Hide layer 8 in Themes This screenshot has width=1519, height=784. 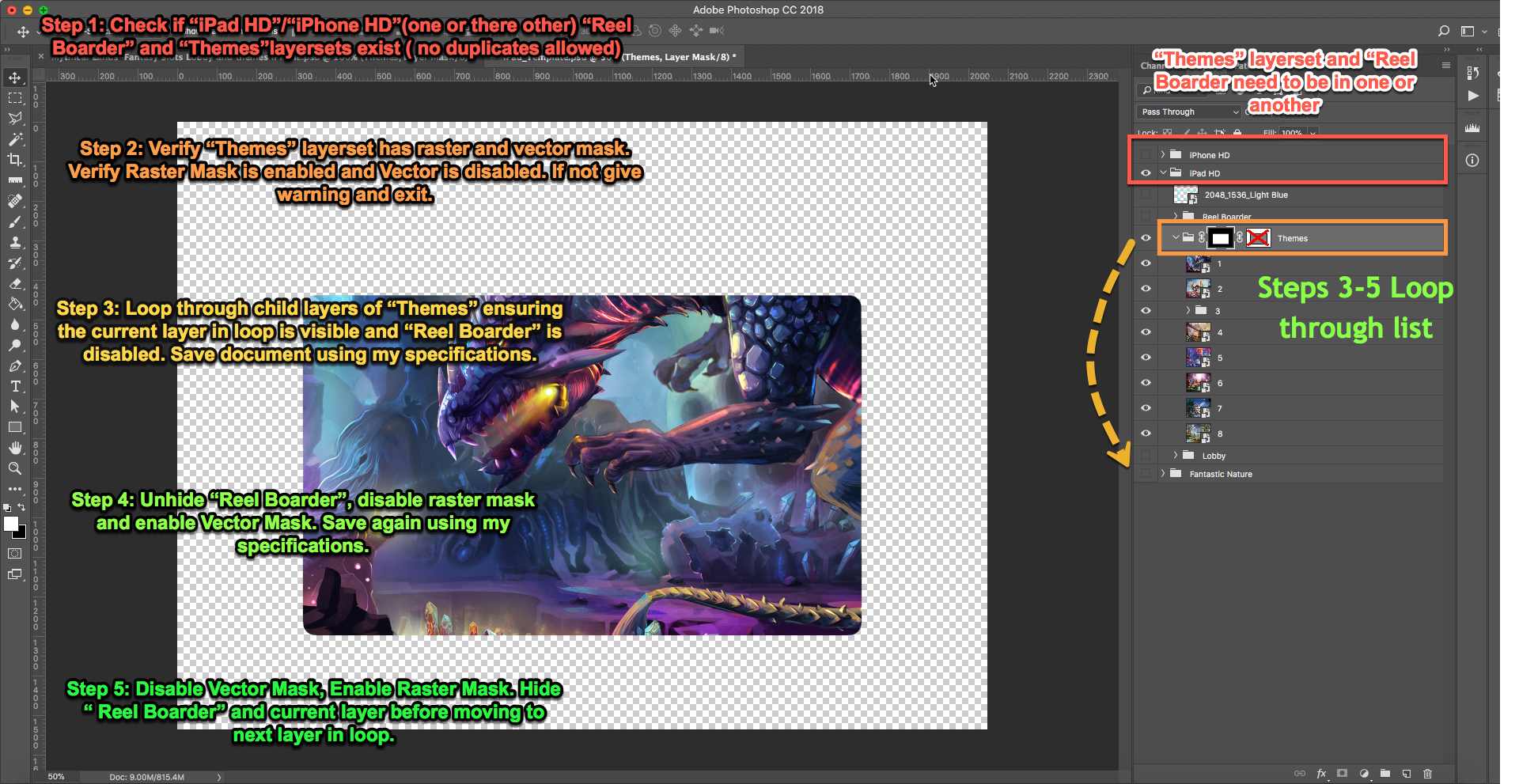click(1146, 434)
